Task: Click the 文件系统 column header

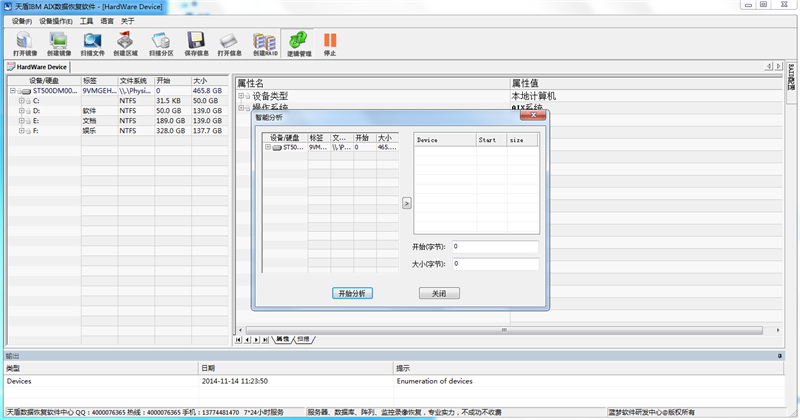Action: pyautogui.click(x=136, y=81)
